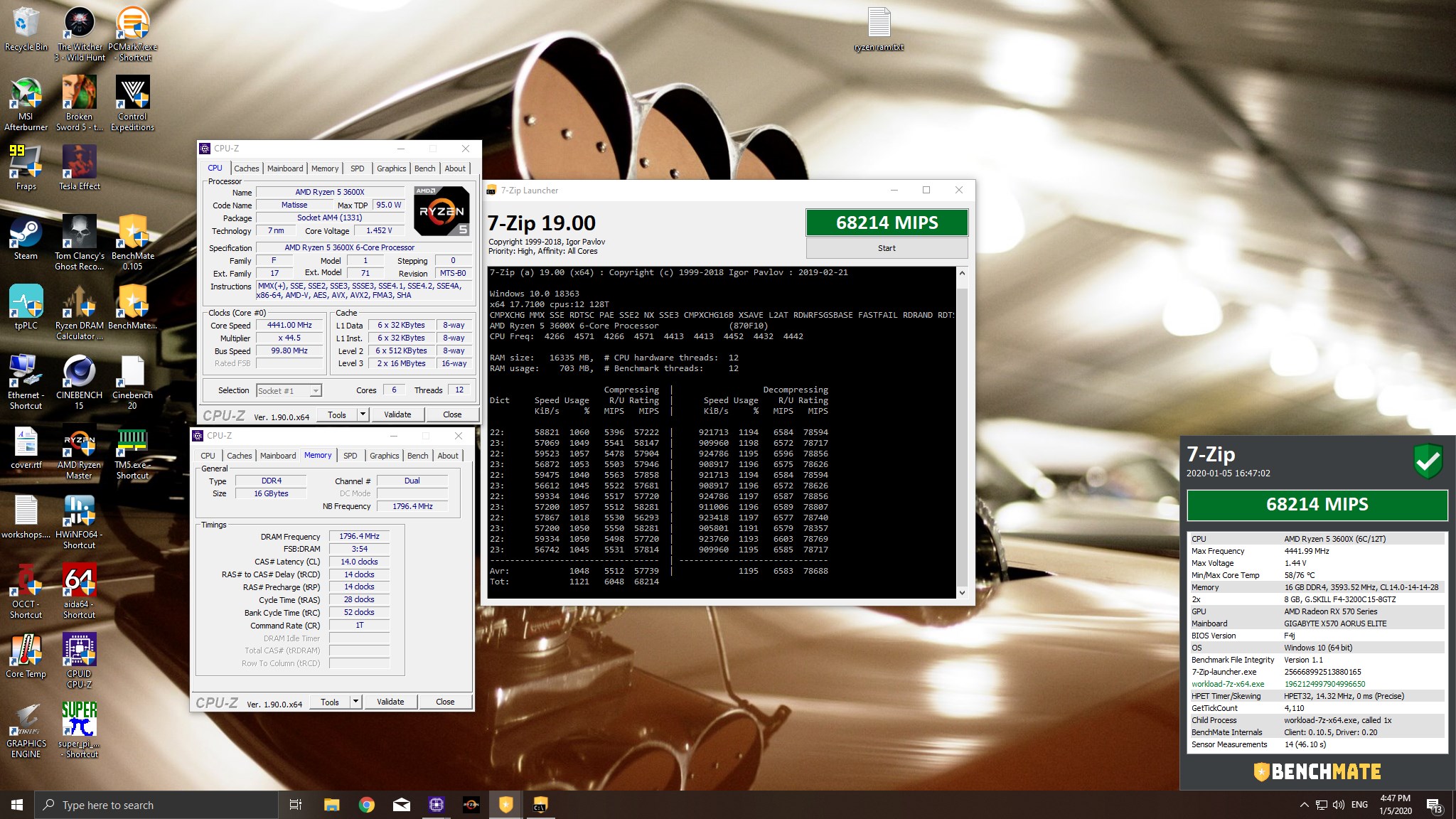Launch The Witcher 3 Wild Hunt shortcut
The width and height of the screenshot is (1456, 819).
[x=80, y=33]
